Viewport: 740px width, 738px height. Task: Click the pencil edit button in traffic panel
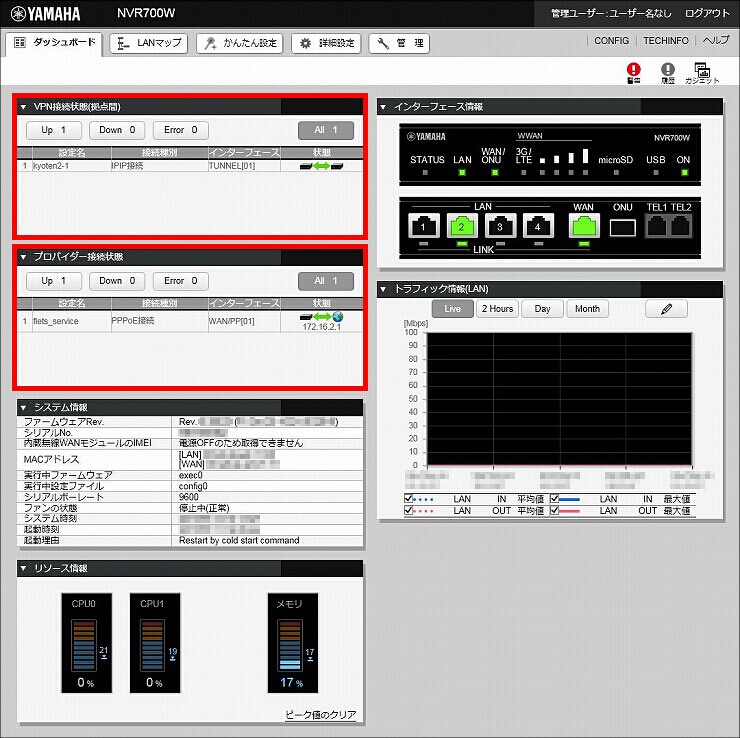point(666,309)
